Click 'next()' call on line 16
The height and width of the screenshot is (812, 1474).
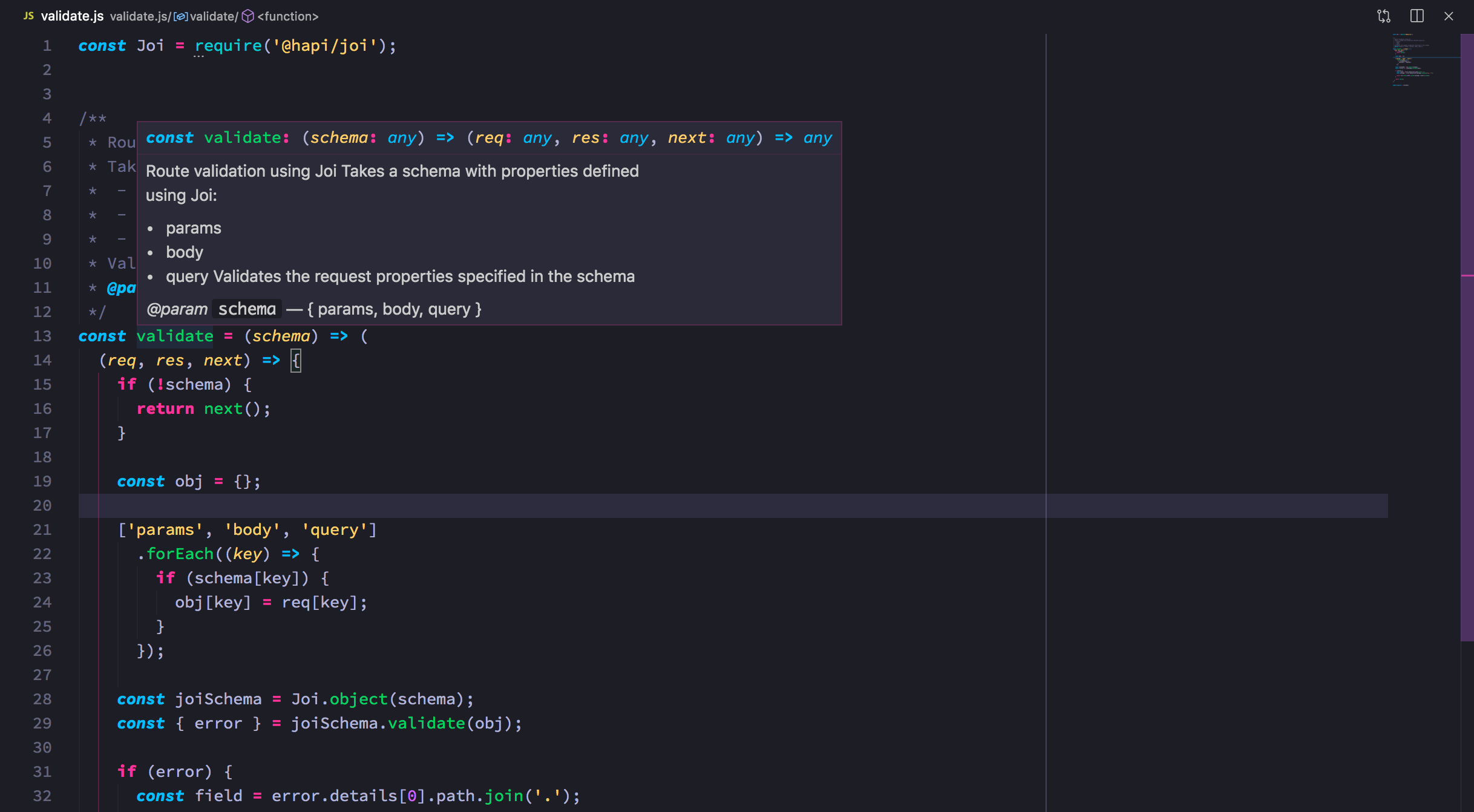tap(232, 409)
